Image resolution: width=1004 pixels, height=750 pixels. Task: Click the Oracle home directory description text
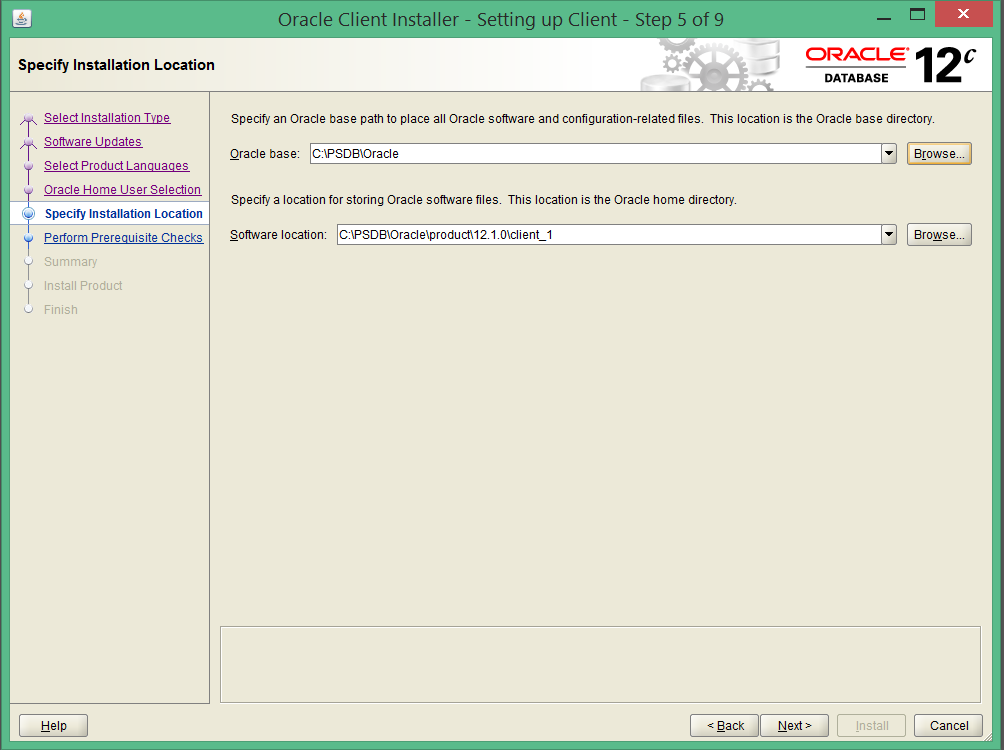click(x=483, y=200)
